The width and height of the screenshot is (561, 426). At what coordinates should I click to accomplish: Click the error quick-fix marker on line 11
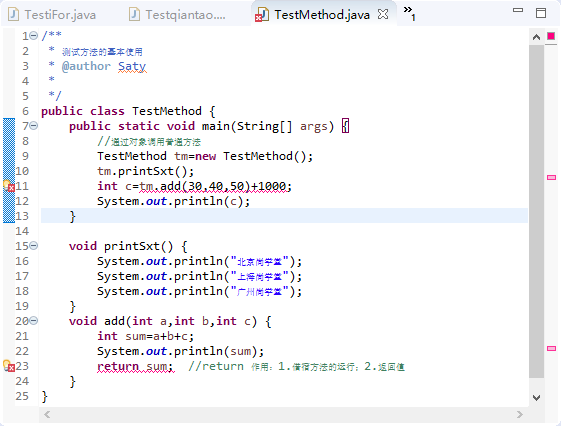click(9, 186)
